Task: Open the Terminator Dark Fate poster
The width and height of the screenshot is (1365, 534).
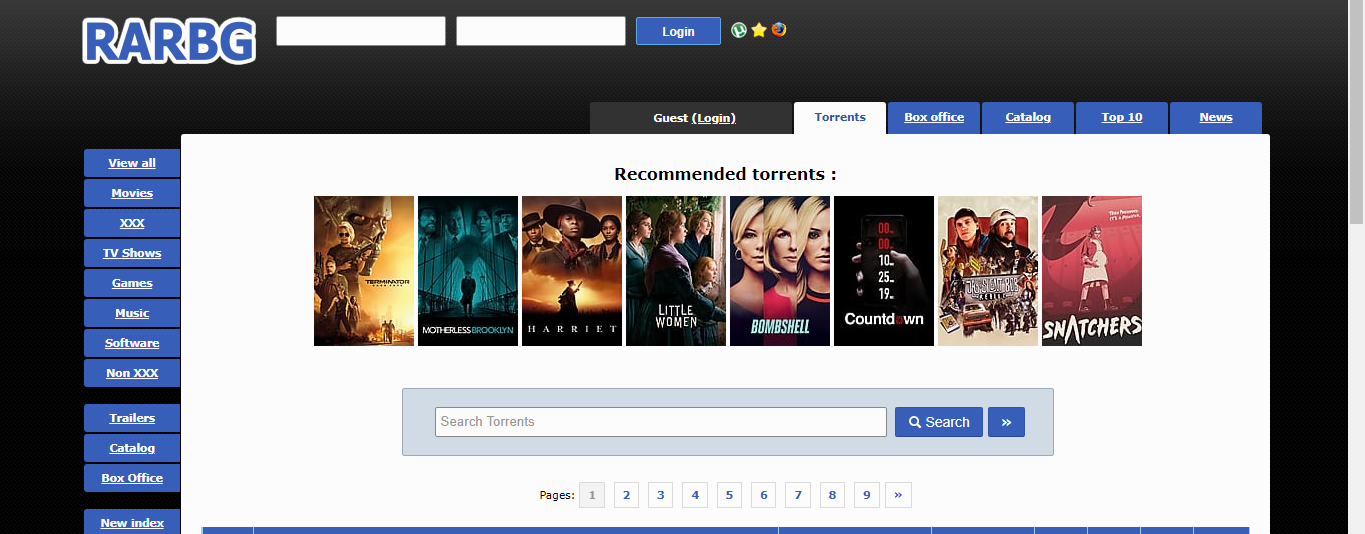Action: point(364,271)
